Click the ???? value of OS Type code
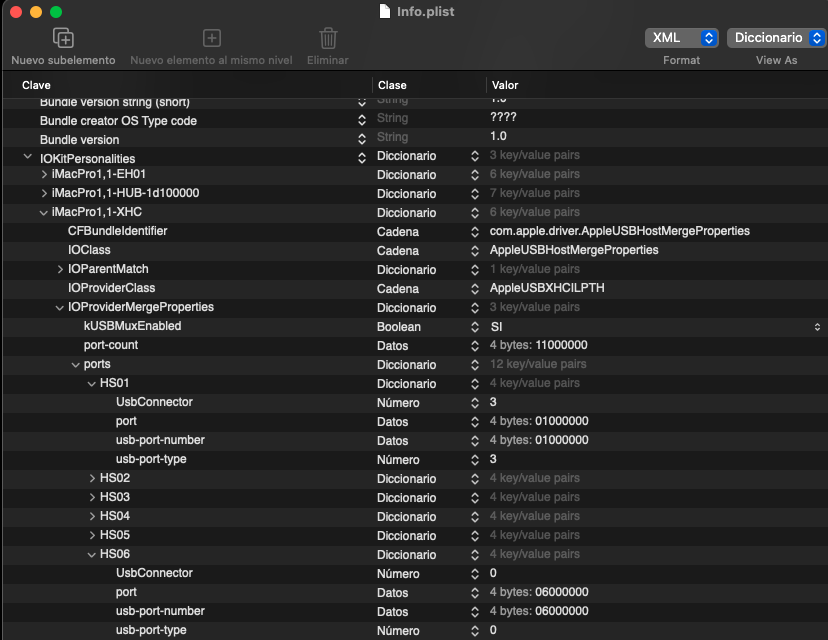Image resolution: width=828 pixels, height=640 pixels. coord(503,117)
